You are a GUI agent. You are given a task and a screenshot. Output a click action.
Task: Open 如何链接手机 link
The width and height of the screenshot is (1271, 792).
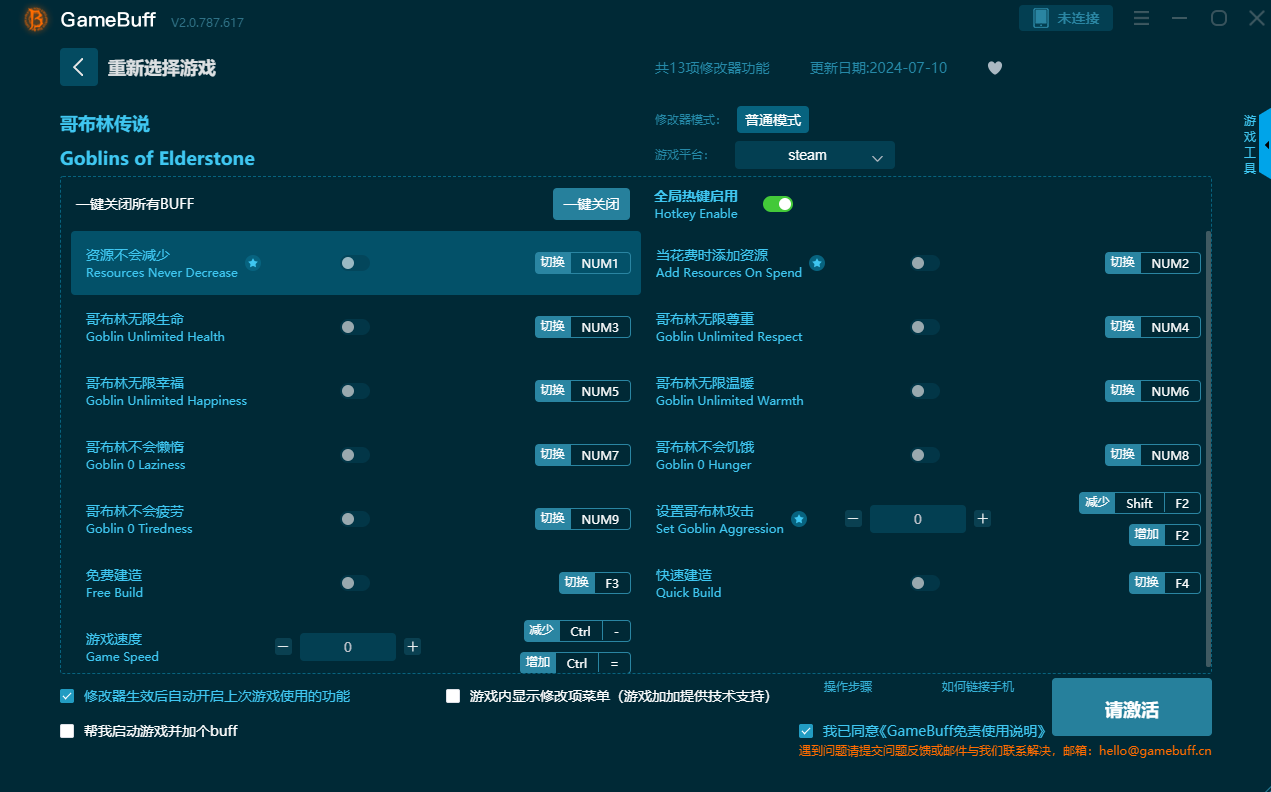(x=977, y=687)
